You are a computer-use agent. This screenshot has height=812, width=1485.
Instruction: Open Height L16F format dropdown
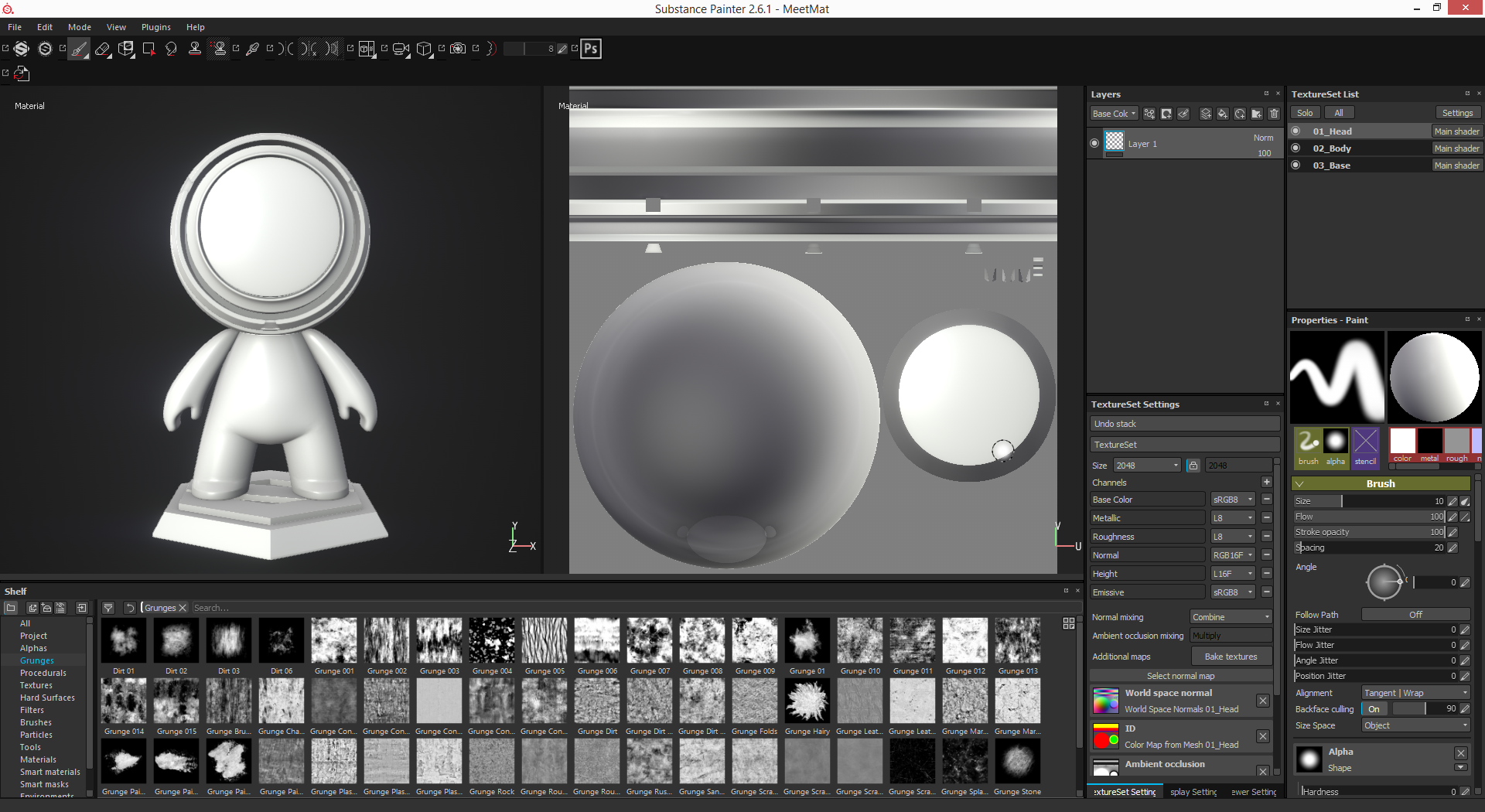coord(1233,574)
